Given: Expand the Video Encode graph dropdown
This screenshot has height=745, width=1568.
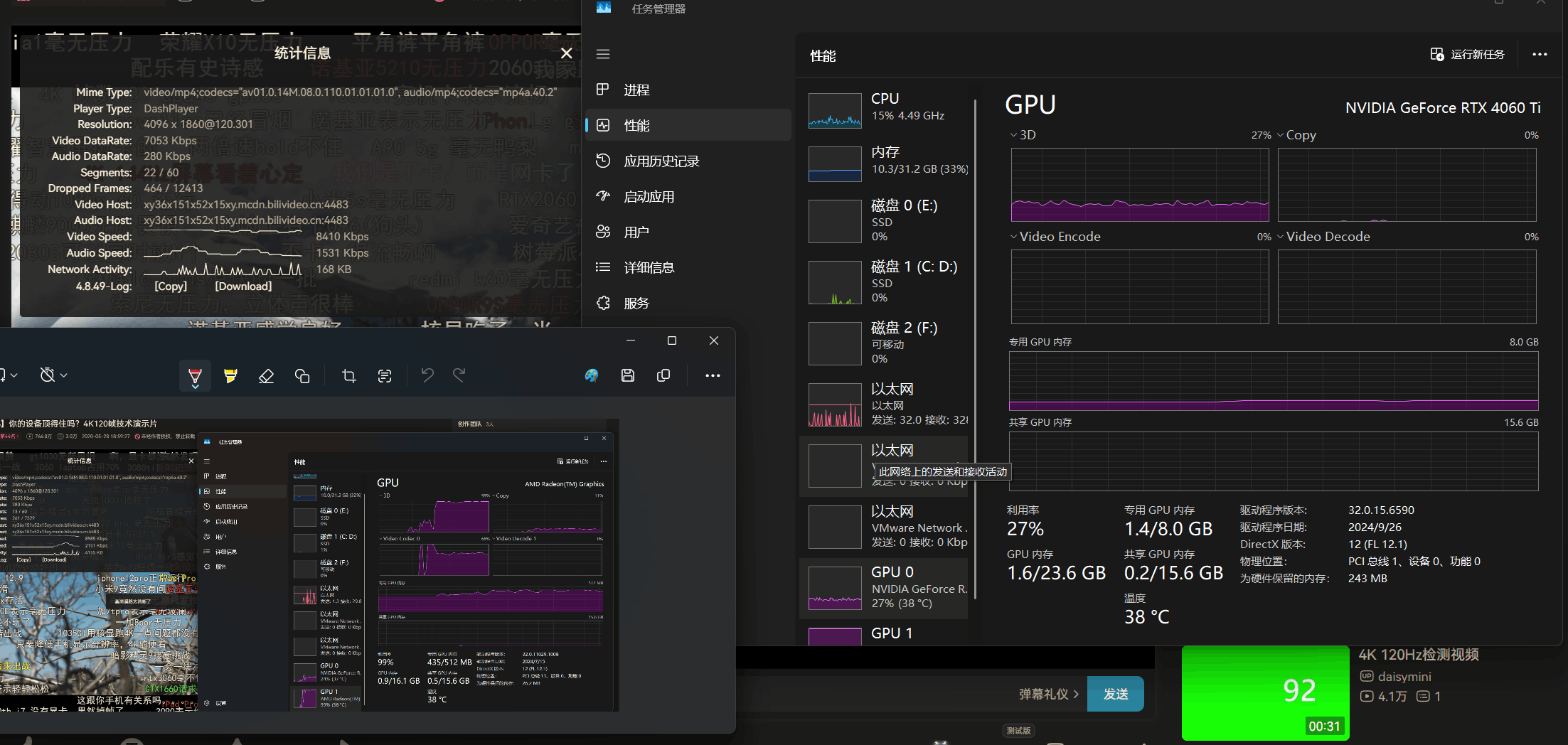Looking at the screenshot, I should [x=1013, y=237].
